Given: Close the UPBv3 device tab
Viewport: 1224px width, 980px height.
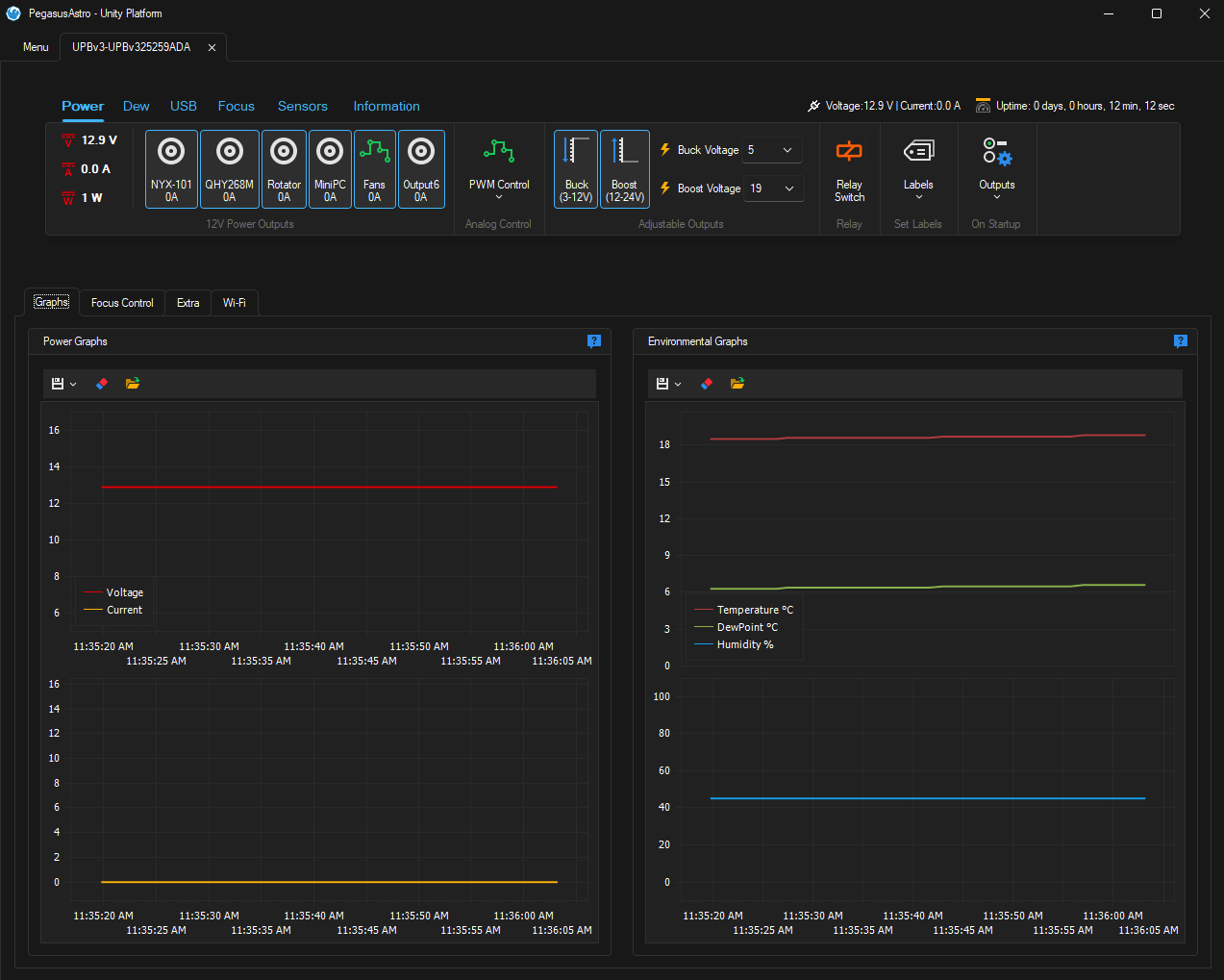Looking at the screenshot, I should pyautogui.click(x=212, y=47).
